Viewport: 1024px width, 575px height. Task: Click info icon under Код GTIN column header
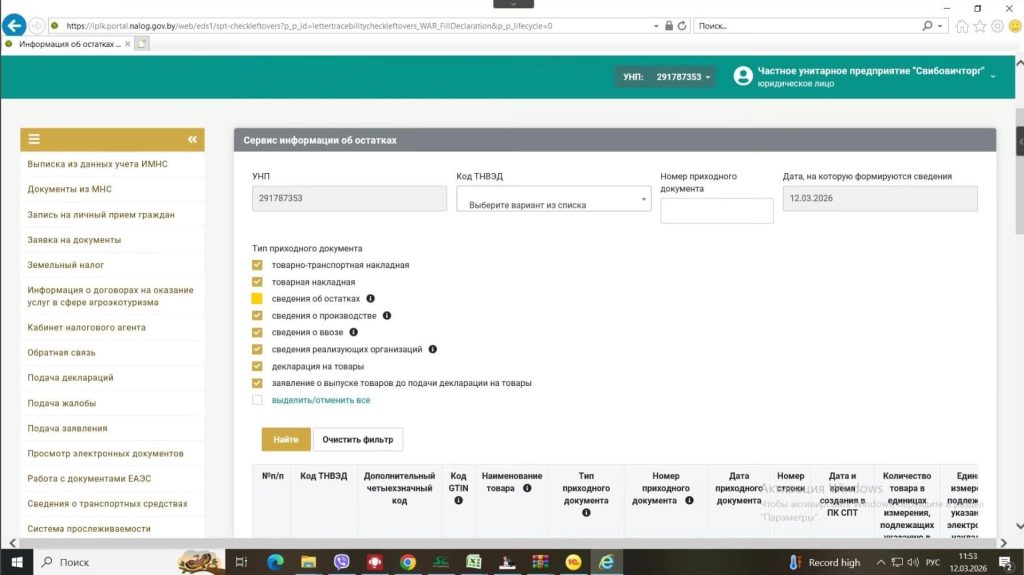(458, 501)
